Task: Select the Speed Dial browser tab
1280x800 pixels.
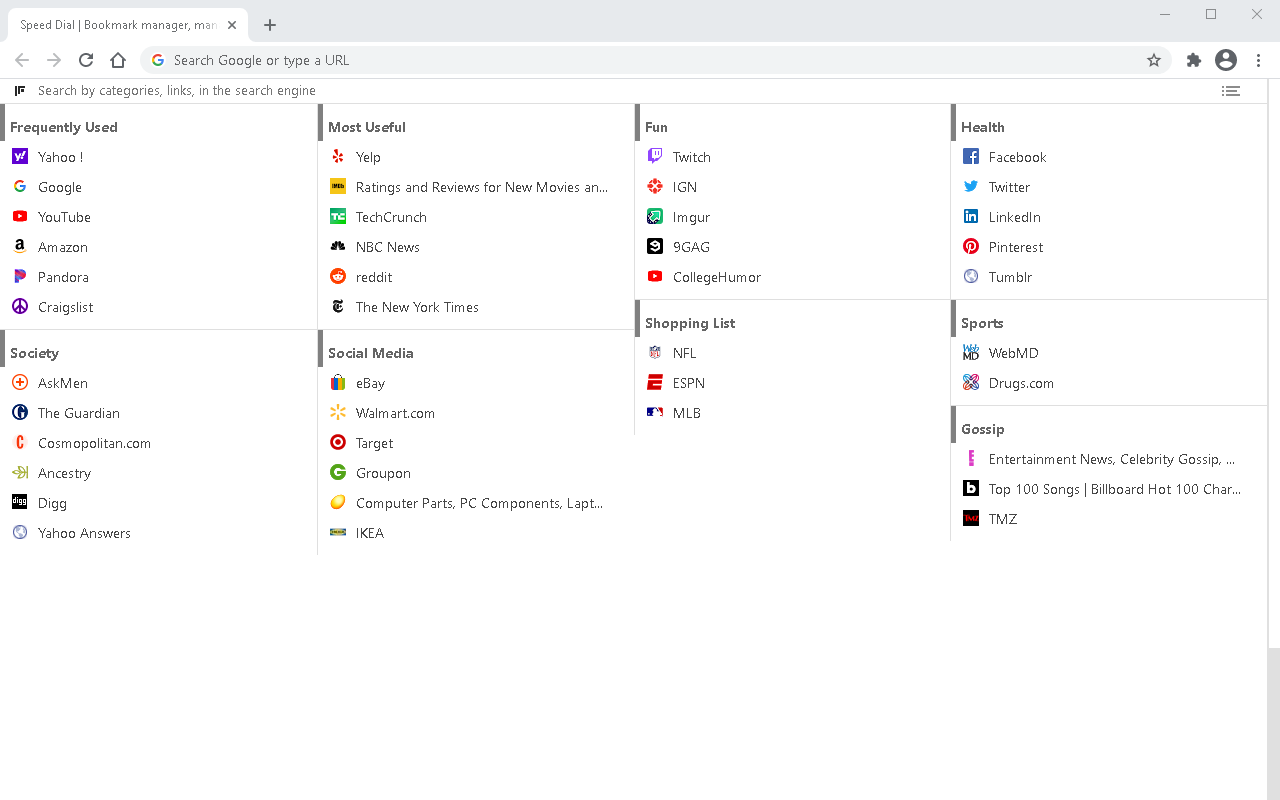Action: [x=118, y=25]
